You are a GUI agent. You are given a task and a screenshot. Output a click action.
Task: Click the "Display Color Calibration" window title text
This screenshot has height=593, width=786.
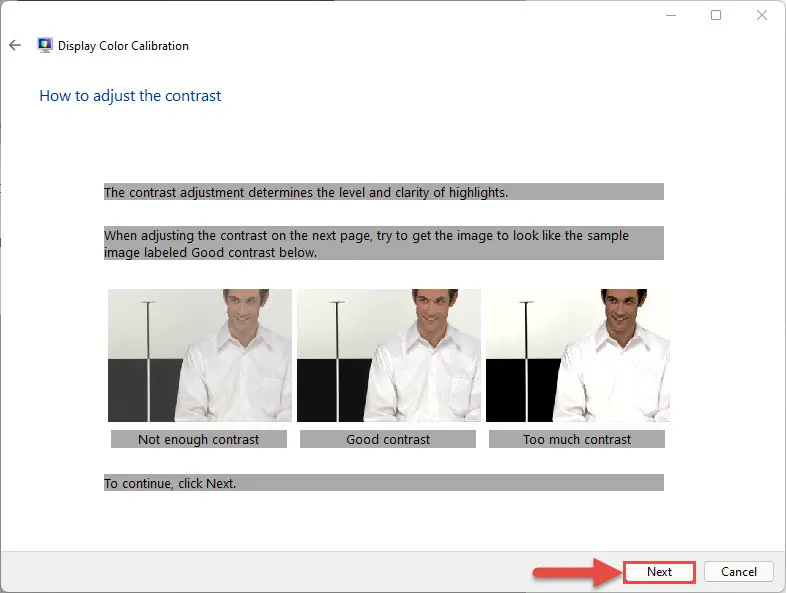click(x=123, y=46)
